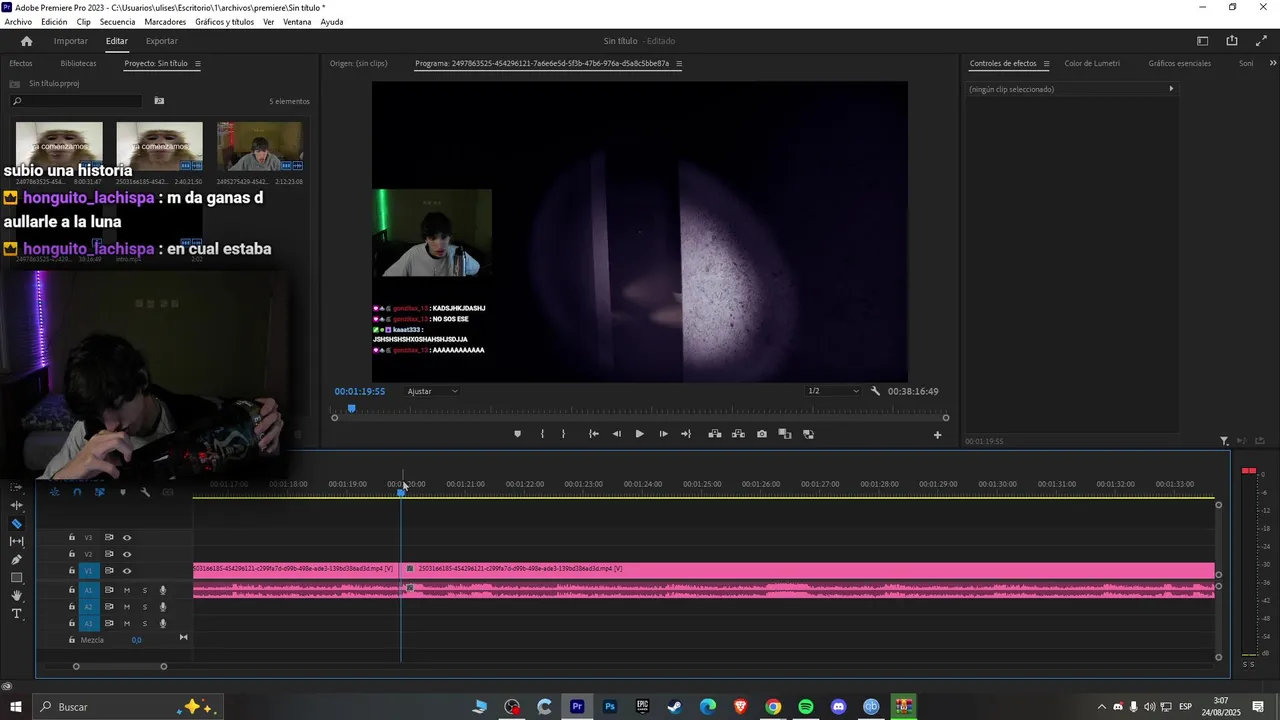Select the Ripple Edit tool
1280x720 pixels.
click(x=16, y=505)
